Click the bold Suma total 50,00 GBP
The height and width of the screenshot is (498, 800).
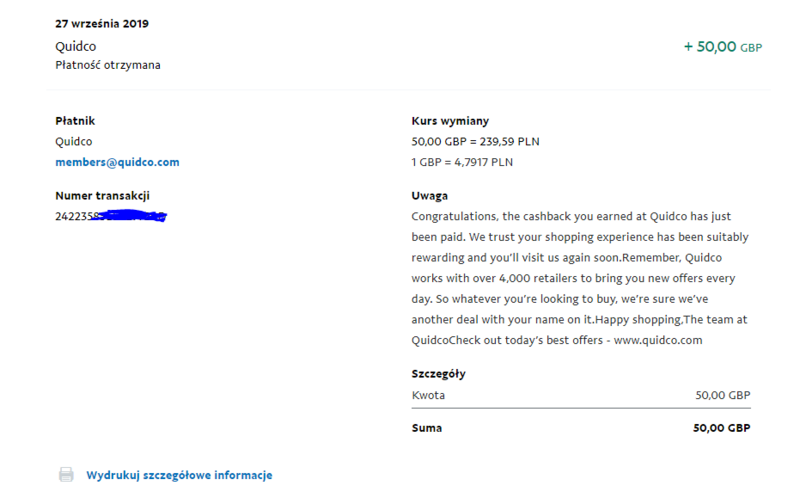[721, 428]
